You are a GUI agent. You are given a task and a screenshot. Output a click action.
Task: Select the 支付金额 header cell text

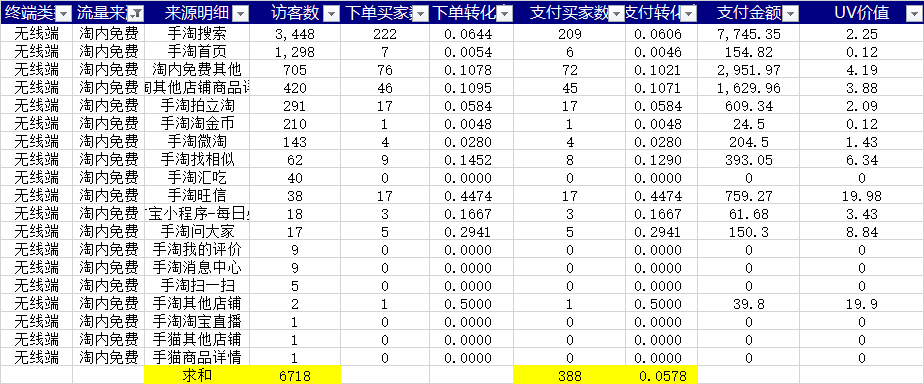tap(750, 13)
